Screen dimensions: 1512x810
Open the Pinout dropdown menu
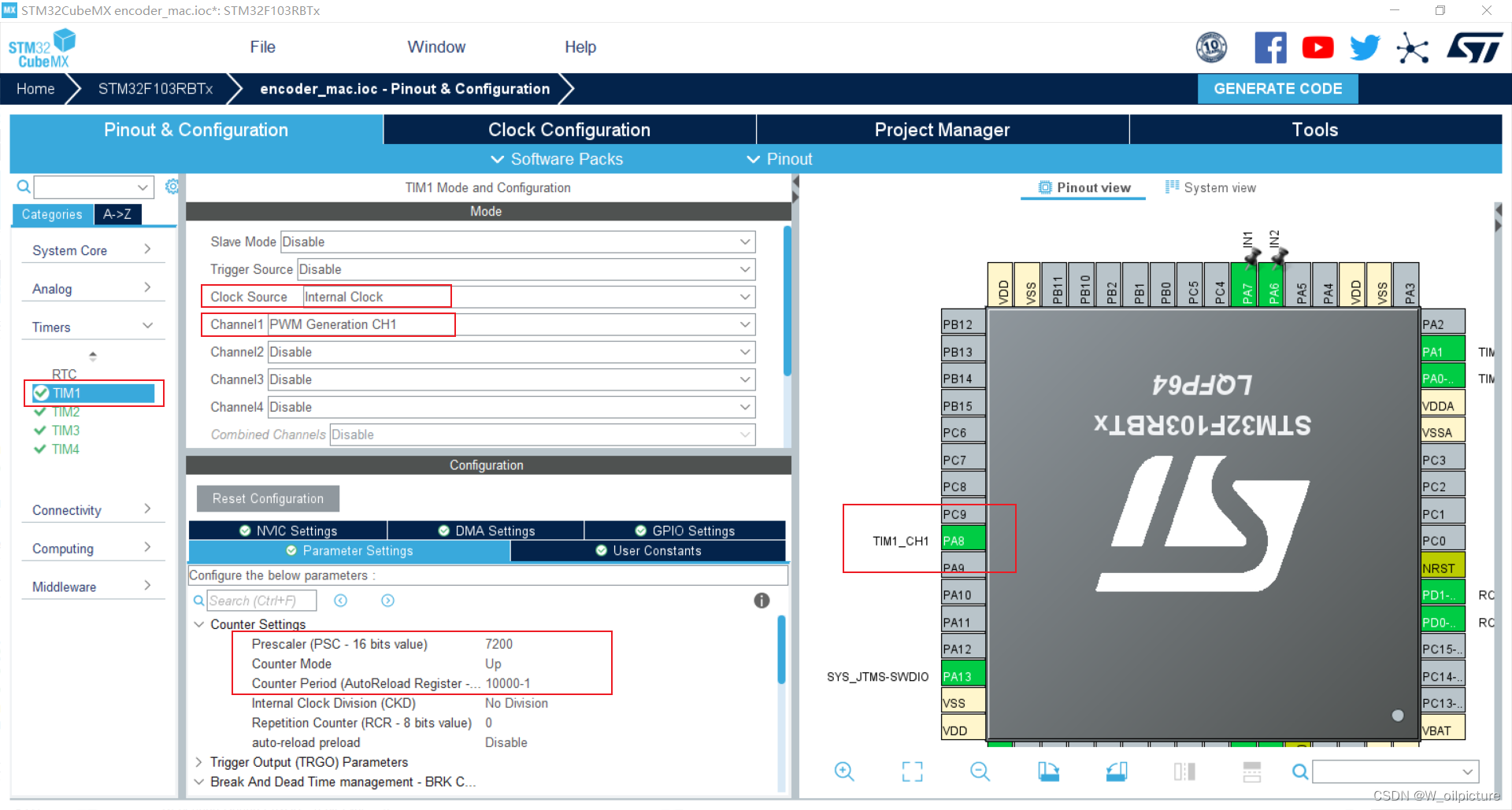779,159
